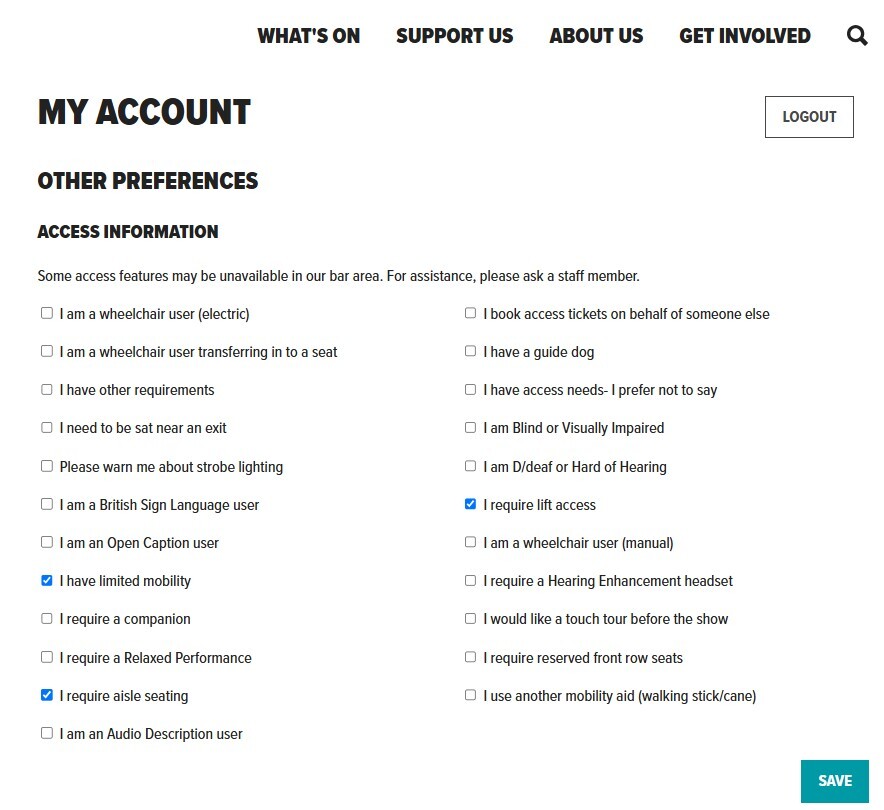Save the access preferences

point(834,781)
